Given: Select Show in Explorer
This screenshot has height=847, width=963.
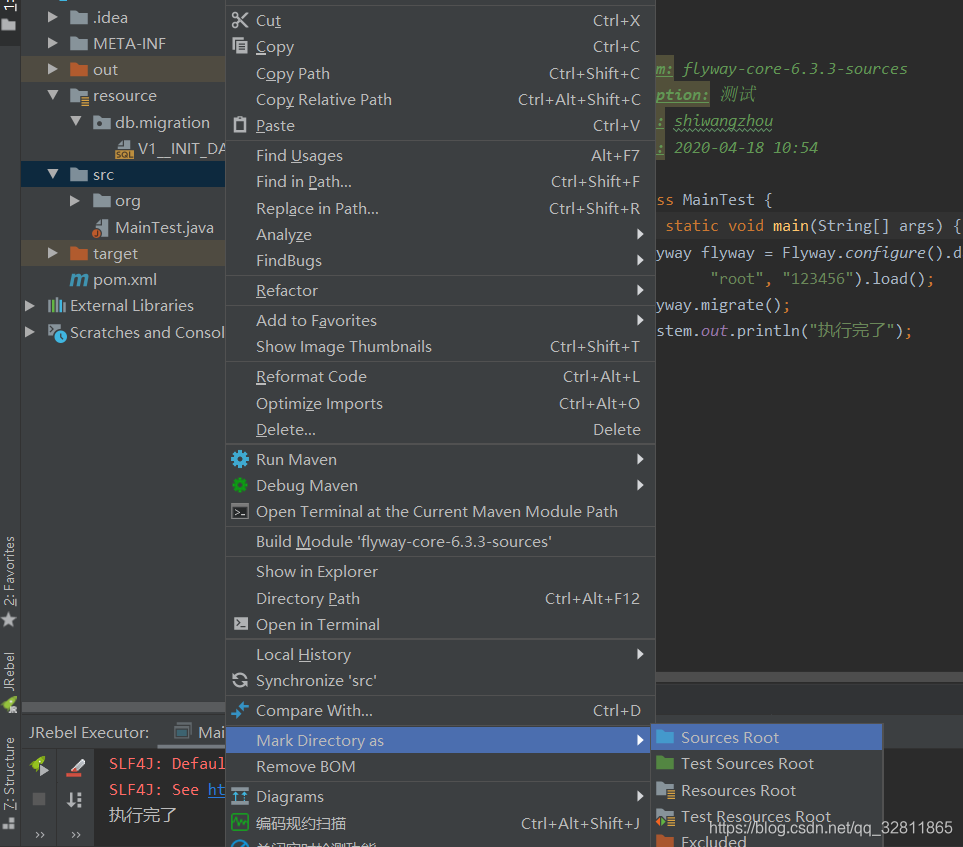Looking at the screenshot, I should coord(440,572).
